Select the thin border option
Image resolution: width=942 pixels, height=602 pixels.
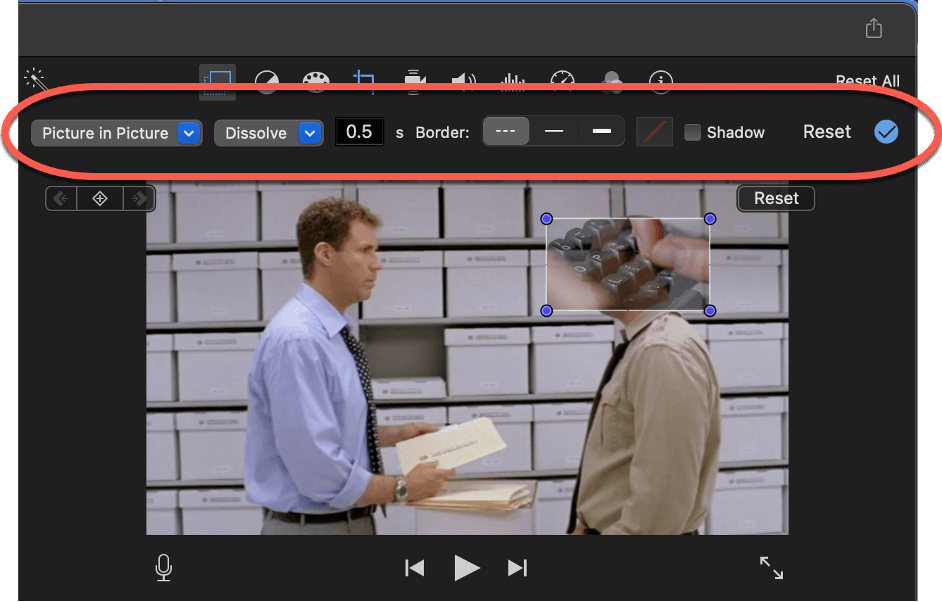coord(553,132)
